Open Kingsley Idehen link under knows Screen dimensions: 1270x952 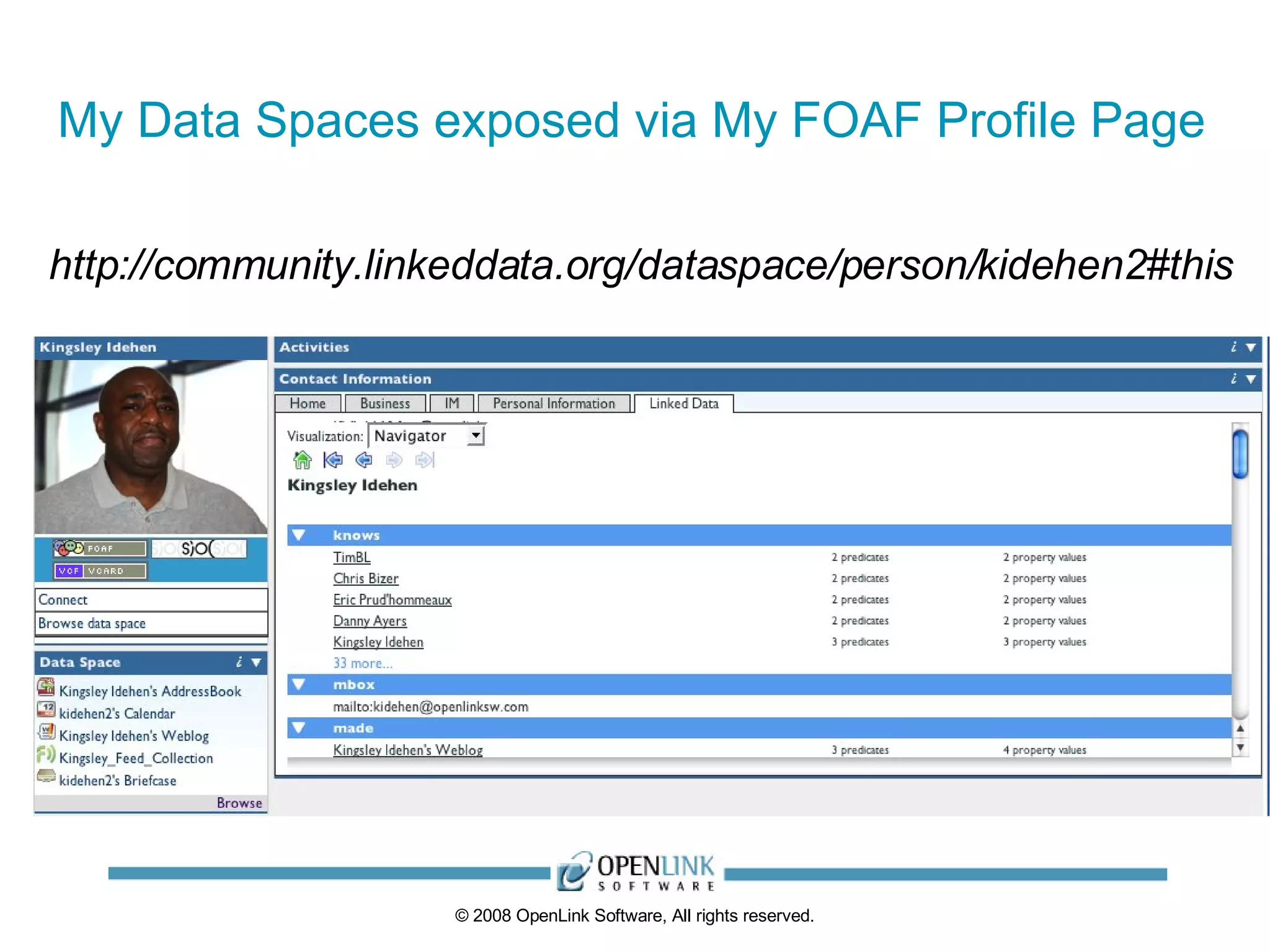pyautogui.click(x=378, y=642)
